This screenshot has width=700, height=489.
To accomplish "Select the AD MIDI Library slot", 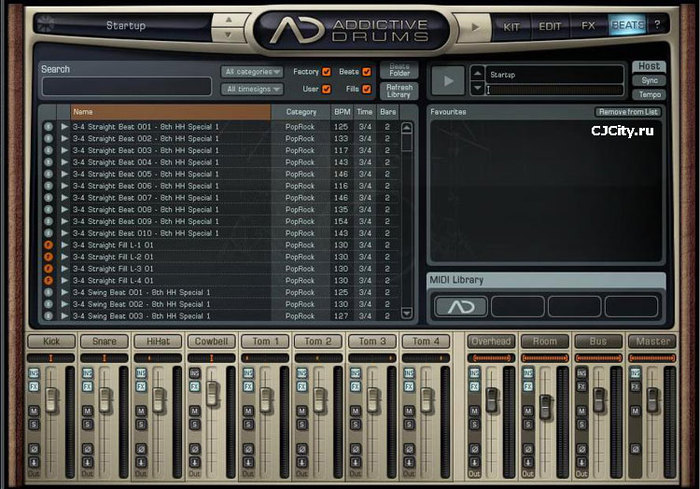I will pos(461,307).
